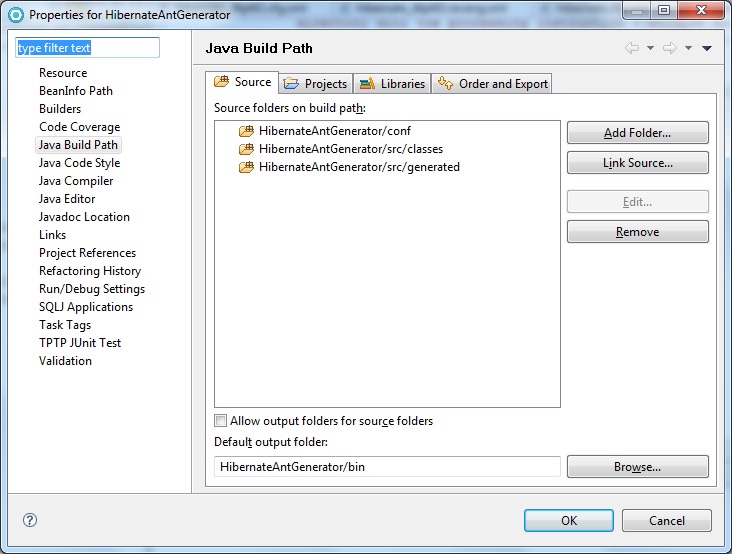Click Browse... for default output folder
The width and height of the screenshot is (732, 554).
(x=638, y=467)
